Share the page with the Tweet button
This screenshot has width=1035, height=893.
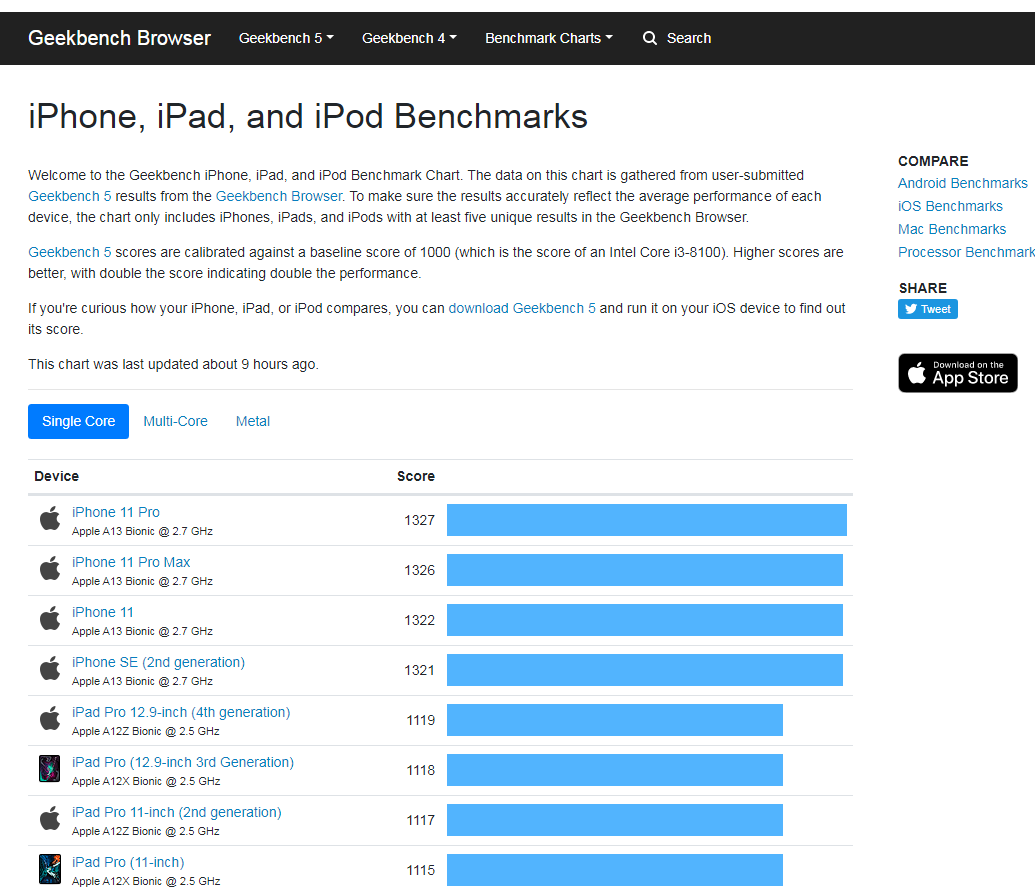927,309
